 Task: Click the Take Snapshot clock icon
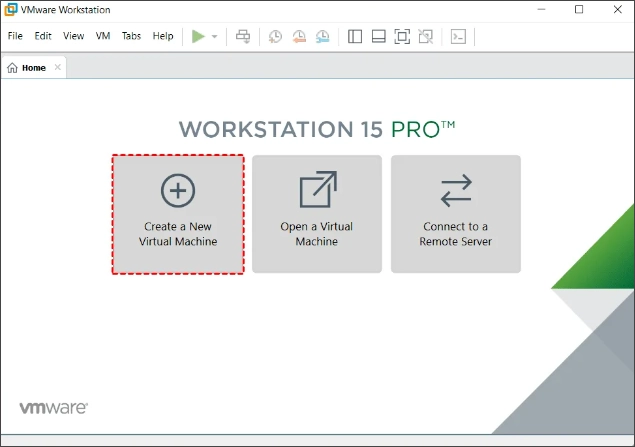[276, 36]
